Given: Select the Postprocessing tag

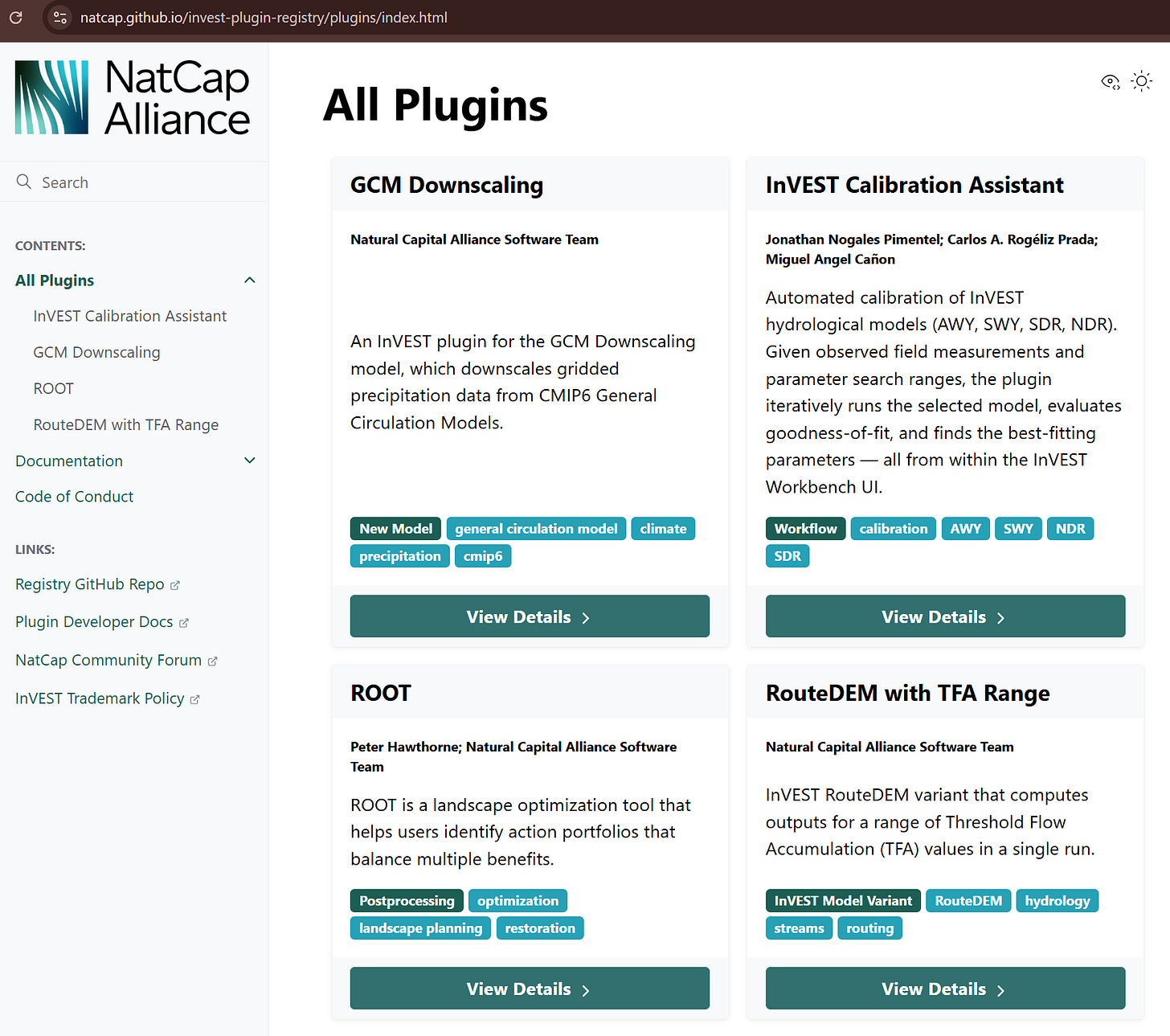Looking at the screenshot, I should (407, 901).
